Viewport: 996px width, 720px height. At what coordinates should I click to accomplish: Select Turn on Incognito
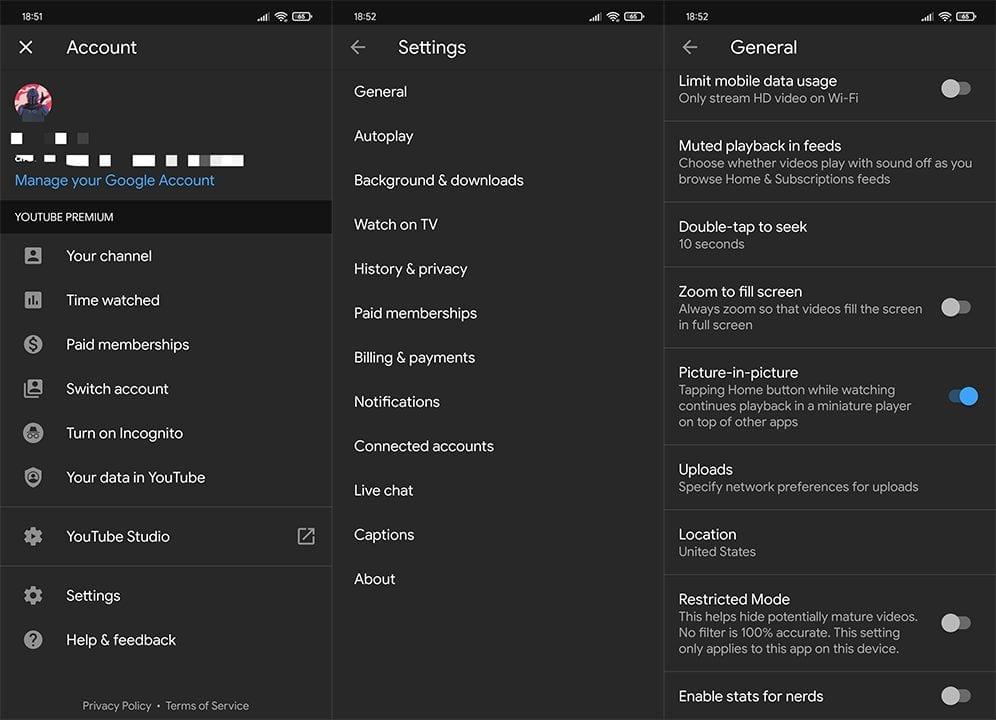coord(166,433)
